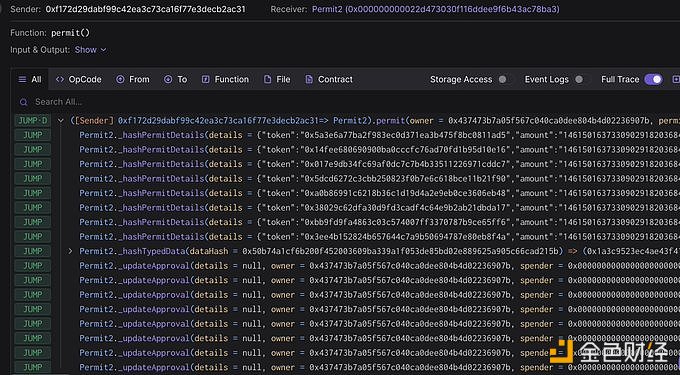Select the _hashPermitDetails row with token 0x5dcd6272
This screenshot has height=375, width=680.
point(379,179)
